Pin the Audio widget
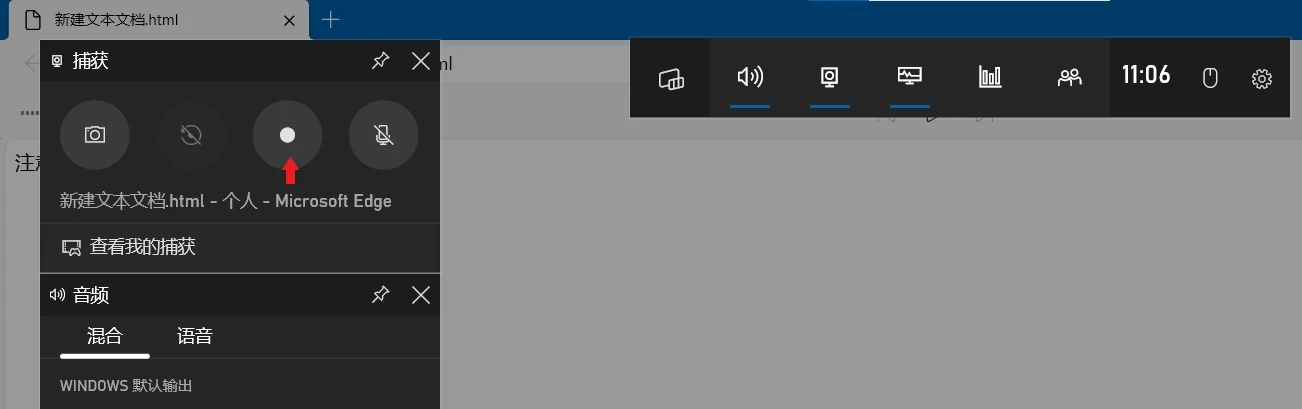The height and width of the screenshot is (409, 1302). (380, 294)
